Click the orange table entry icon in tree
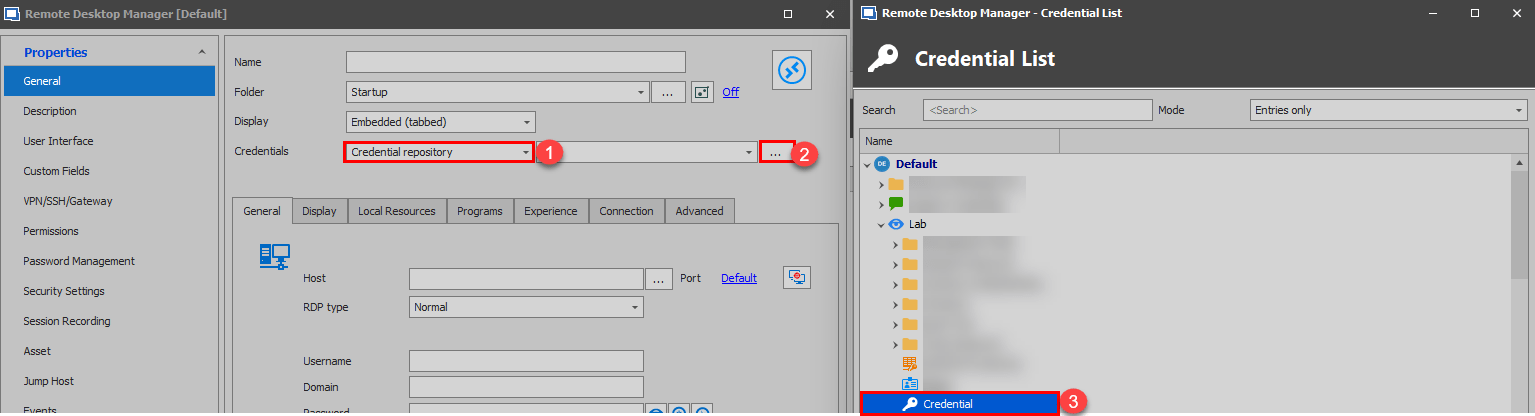Screen dimensions: 1535x416 coord(910,364)
